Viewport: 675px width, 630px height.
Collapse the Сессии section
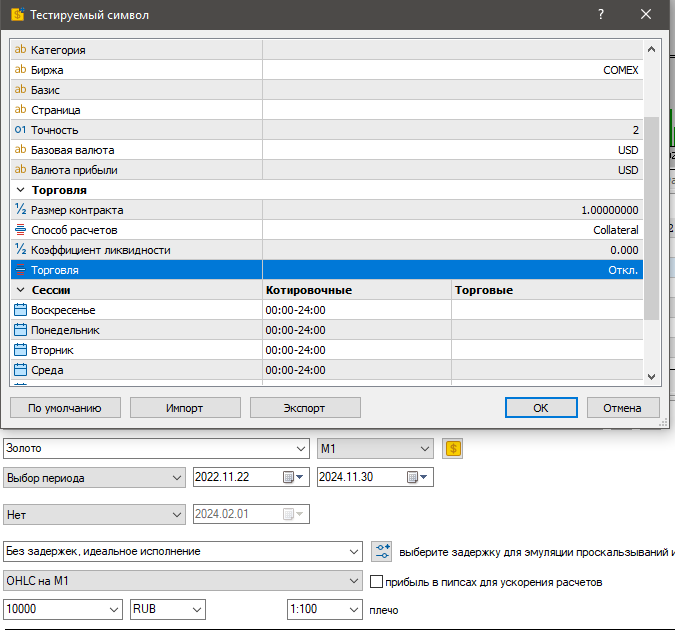(20, 290)
